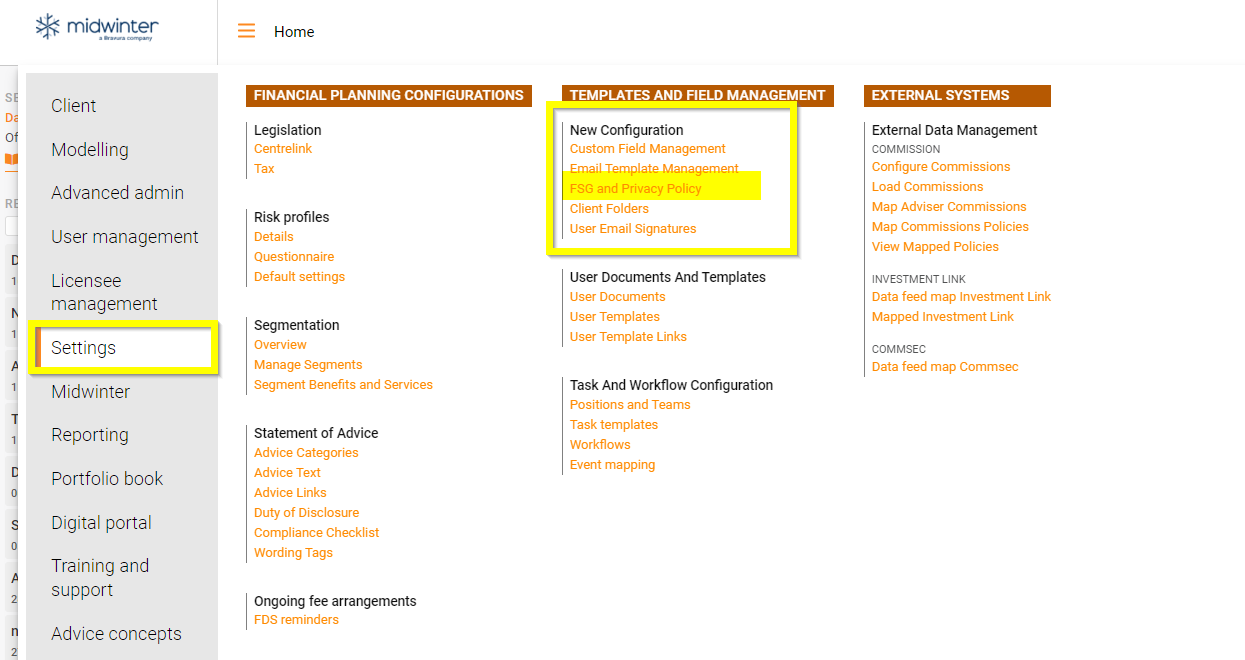1245x660 pixels.
Task: Open FDS reminders link
Action: pos(296,620)
